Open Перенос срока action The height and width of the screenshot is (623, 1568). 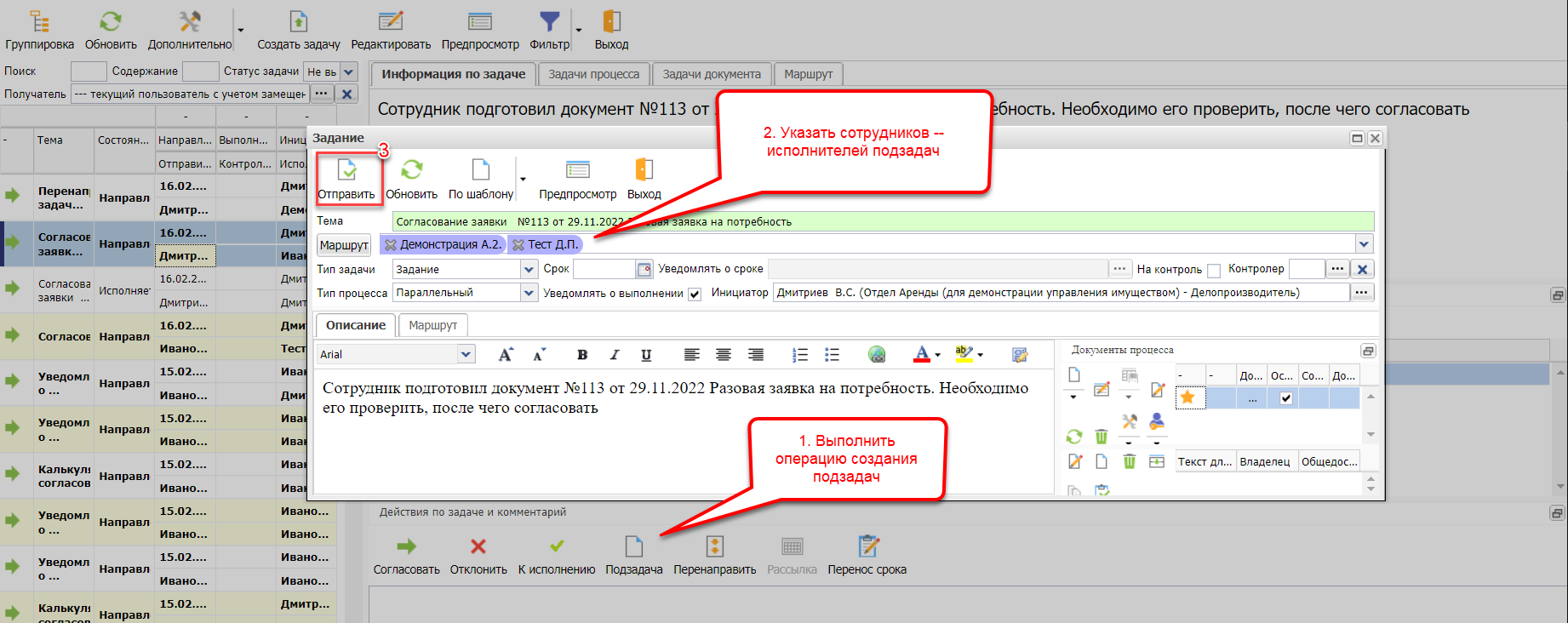[867, 546]
